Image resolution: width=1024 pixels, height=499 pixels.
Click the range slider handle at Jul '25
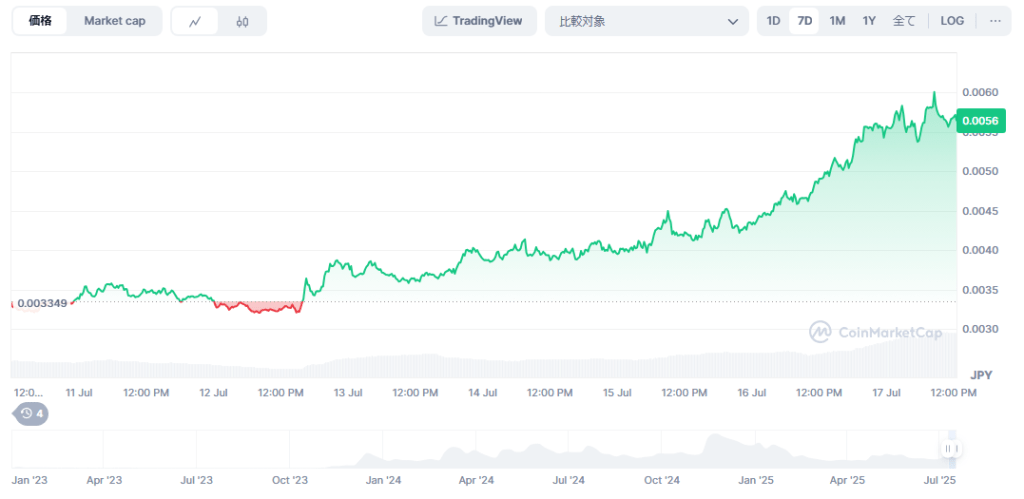point(950,449)
